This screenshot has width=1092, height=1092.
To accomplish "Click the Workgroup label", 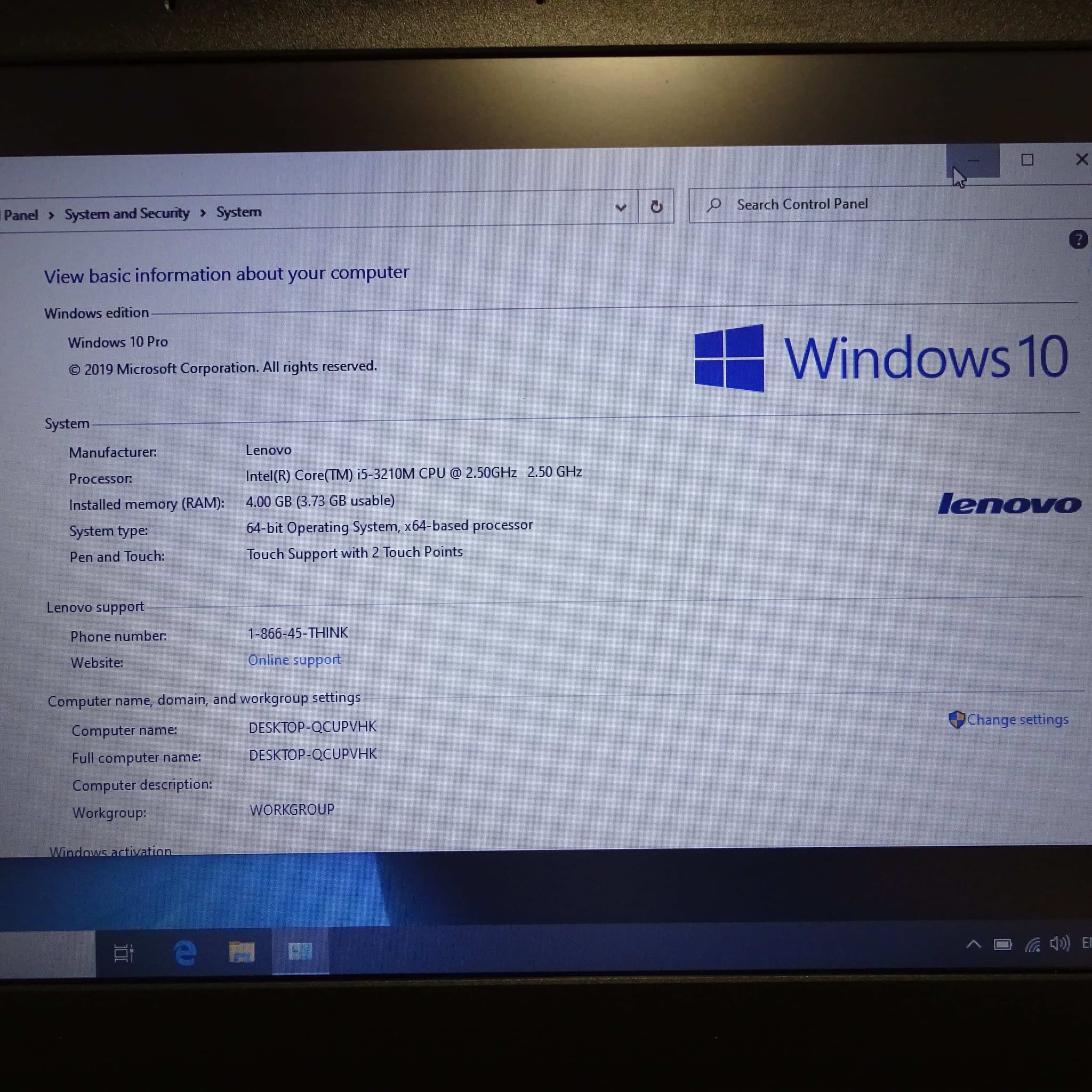I will (x=109, y=813).
